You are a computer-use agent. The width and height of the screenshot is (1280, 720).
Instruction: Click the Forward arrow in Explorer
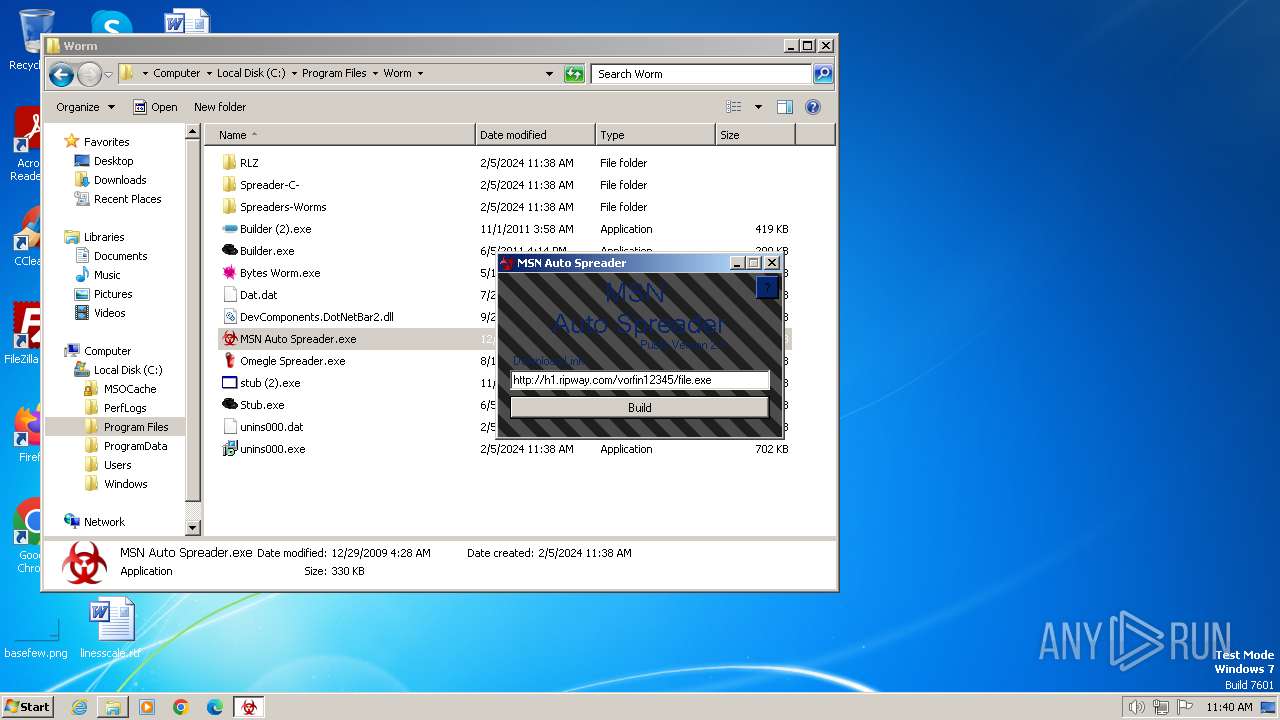pos(89,74)
